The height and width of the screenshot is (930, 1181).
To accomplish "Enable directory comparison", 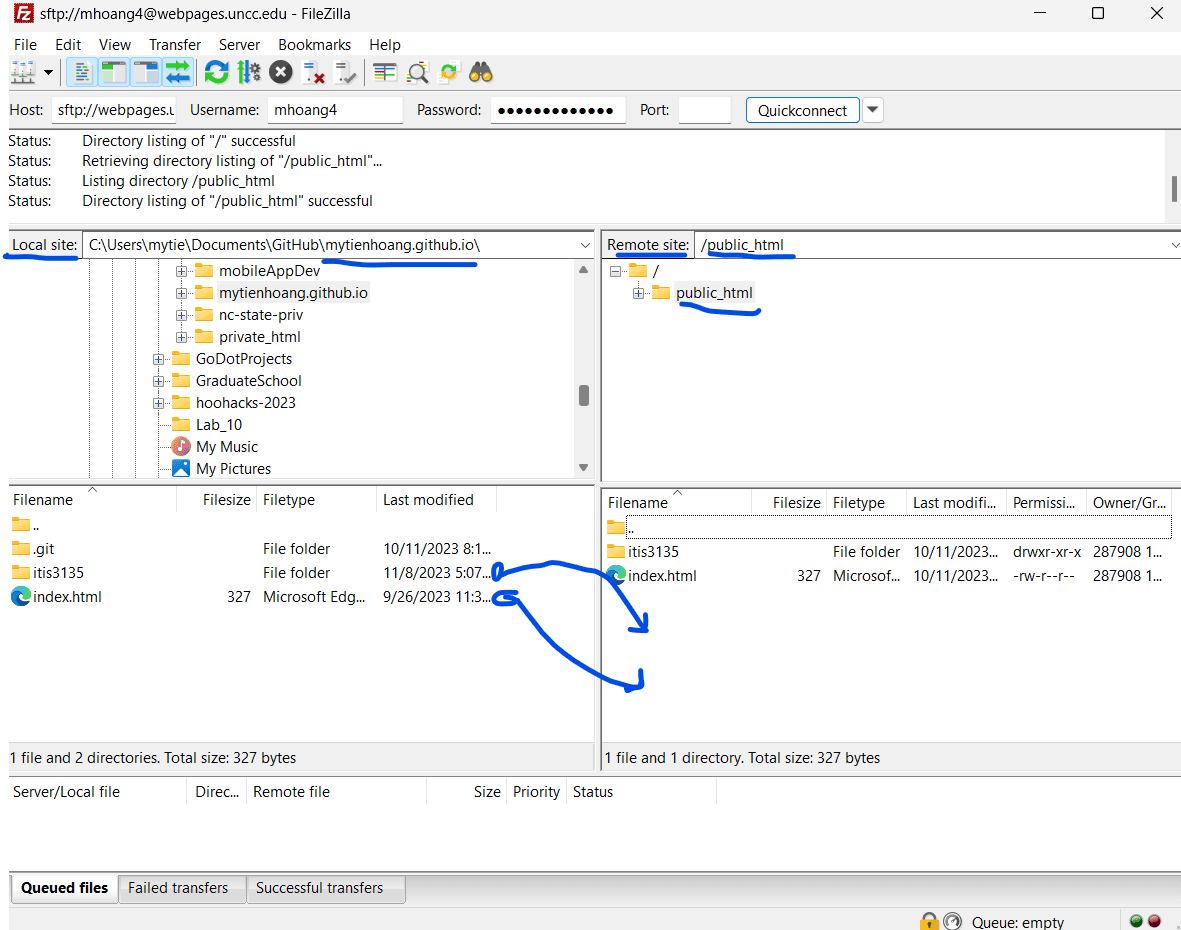I will pyautogui.click(x=383, y=72).
